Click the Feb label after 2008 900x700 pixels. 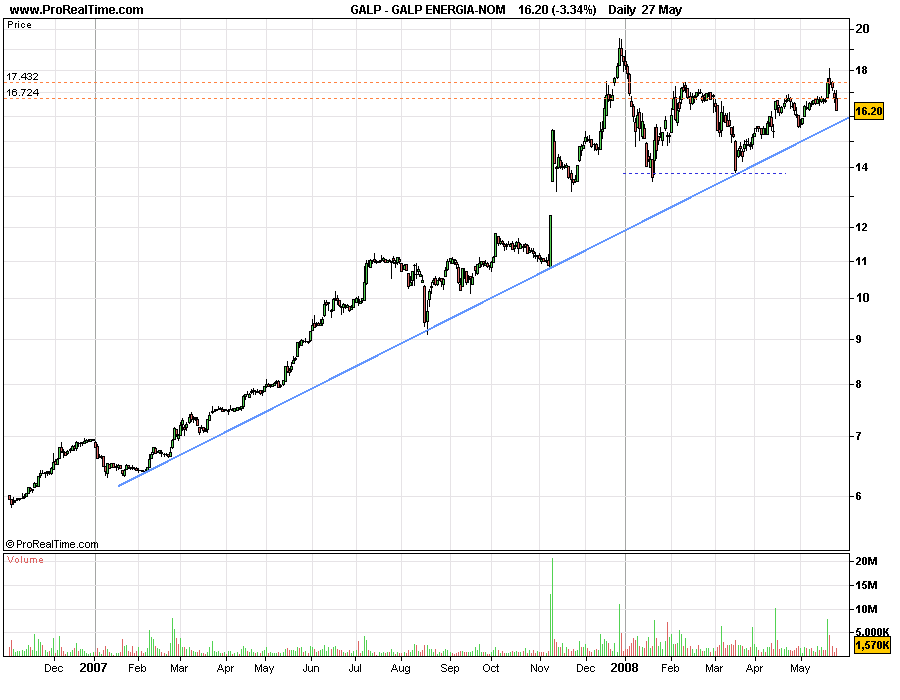coord(670,668)
